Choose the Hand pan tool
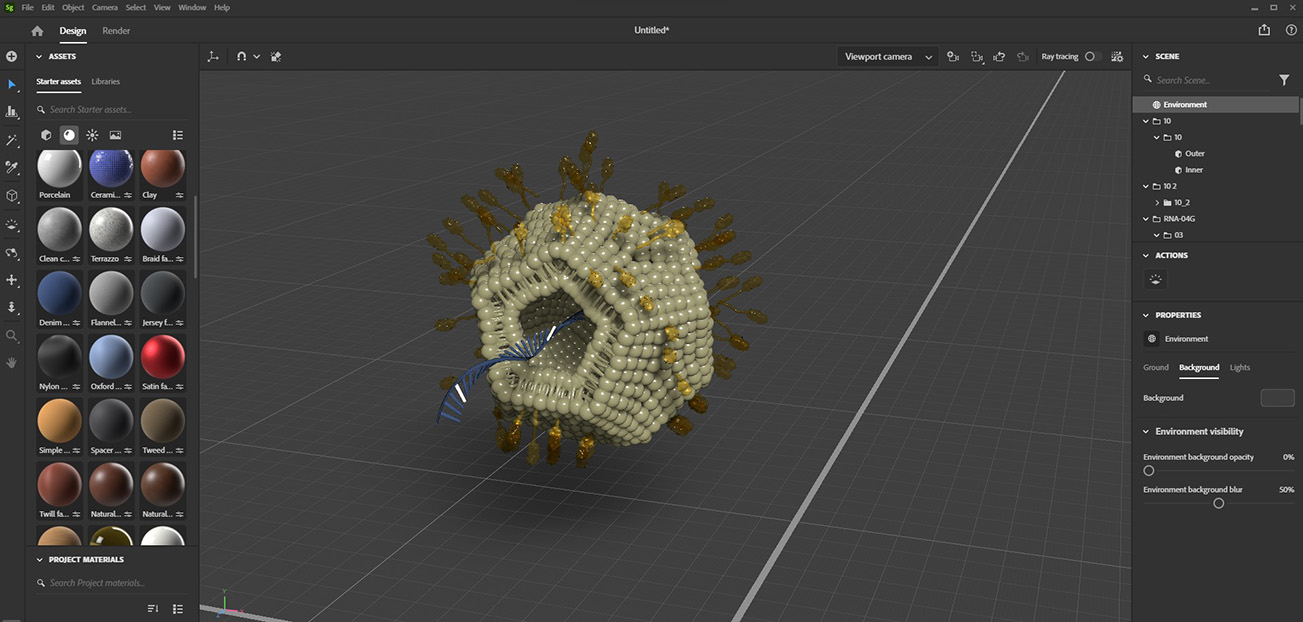The height and width of the screenshot is (622, 1303). (x=12, y=363)
